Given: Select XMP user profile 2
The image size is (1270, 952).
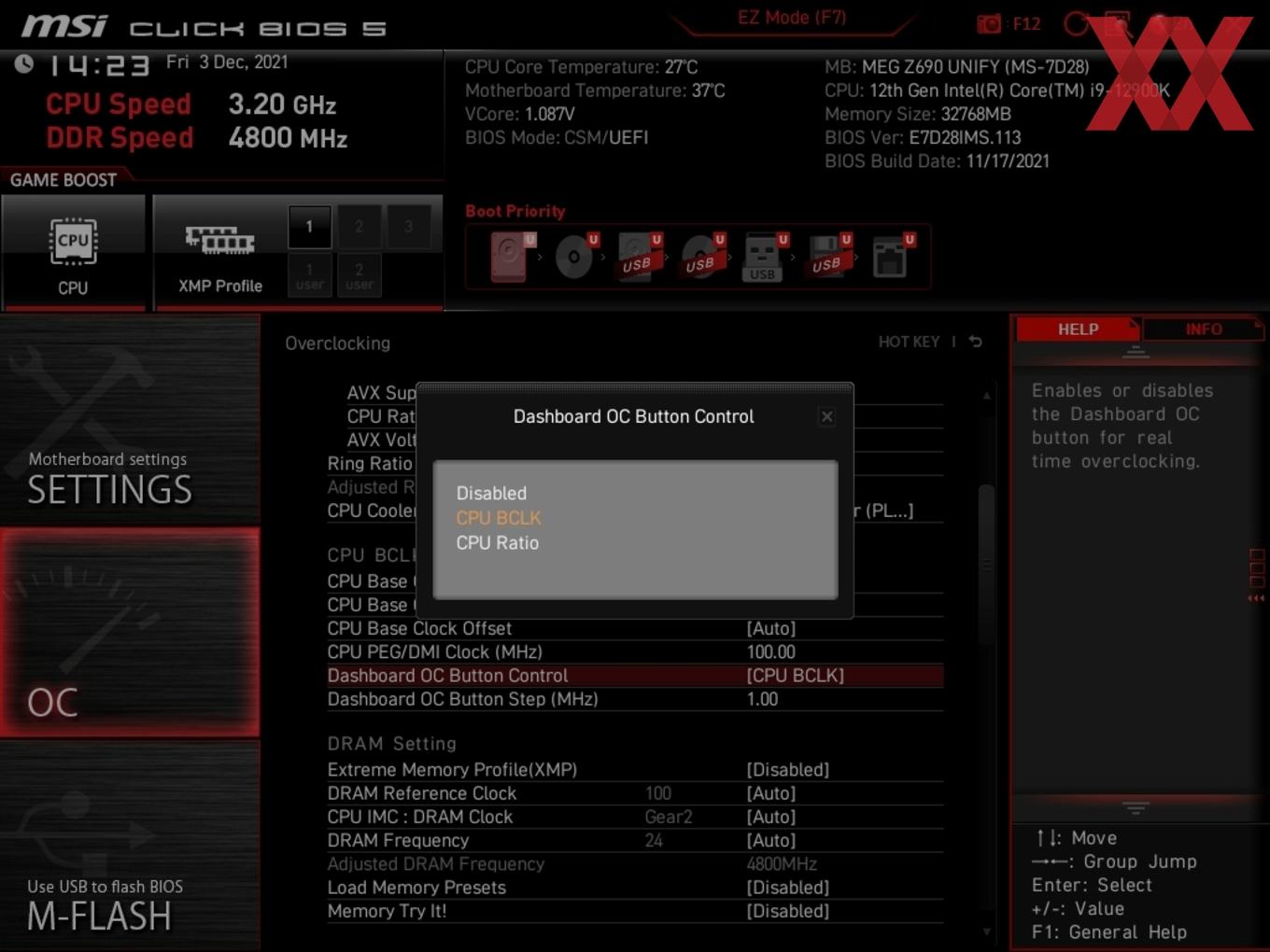Looking at the screenshot, I should [359, 275].
